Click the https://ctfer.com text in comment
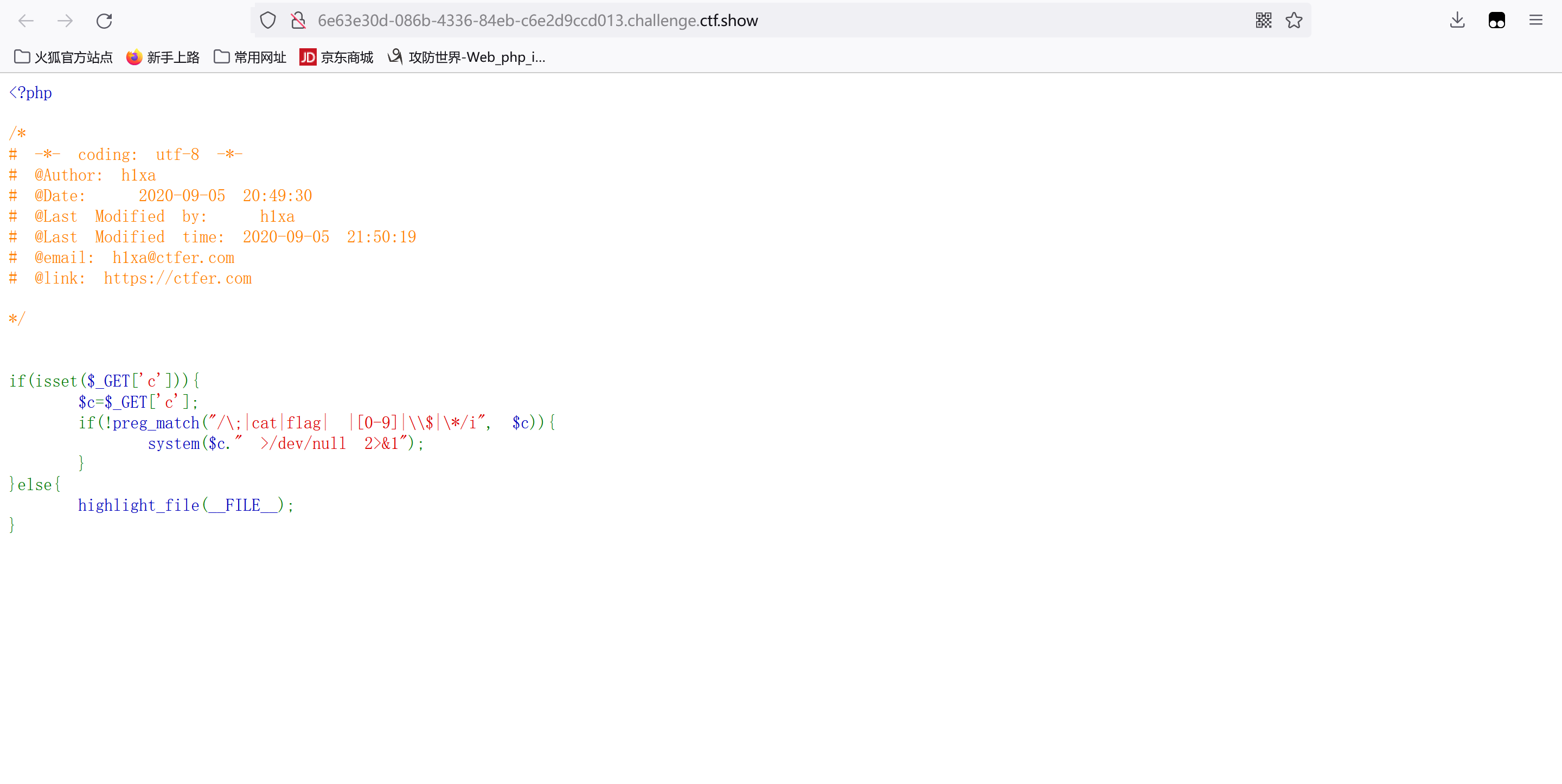Viewport: 1562px width, 784px height. tap(177, 278)
